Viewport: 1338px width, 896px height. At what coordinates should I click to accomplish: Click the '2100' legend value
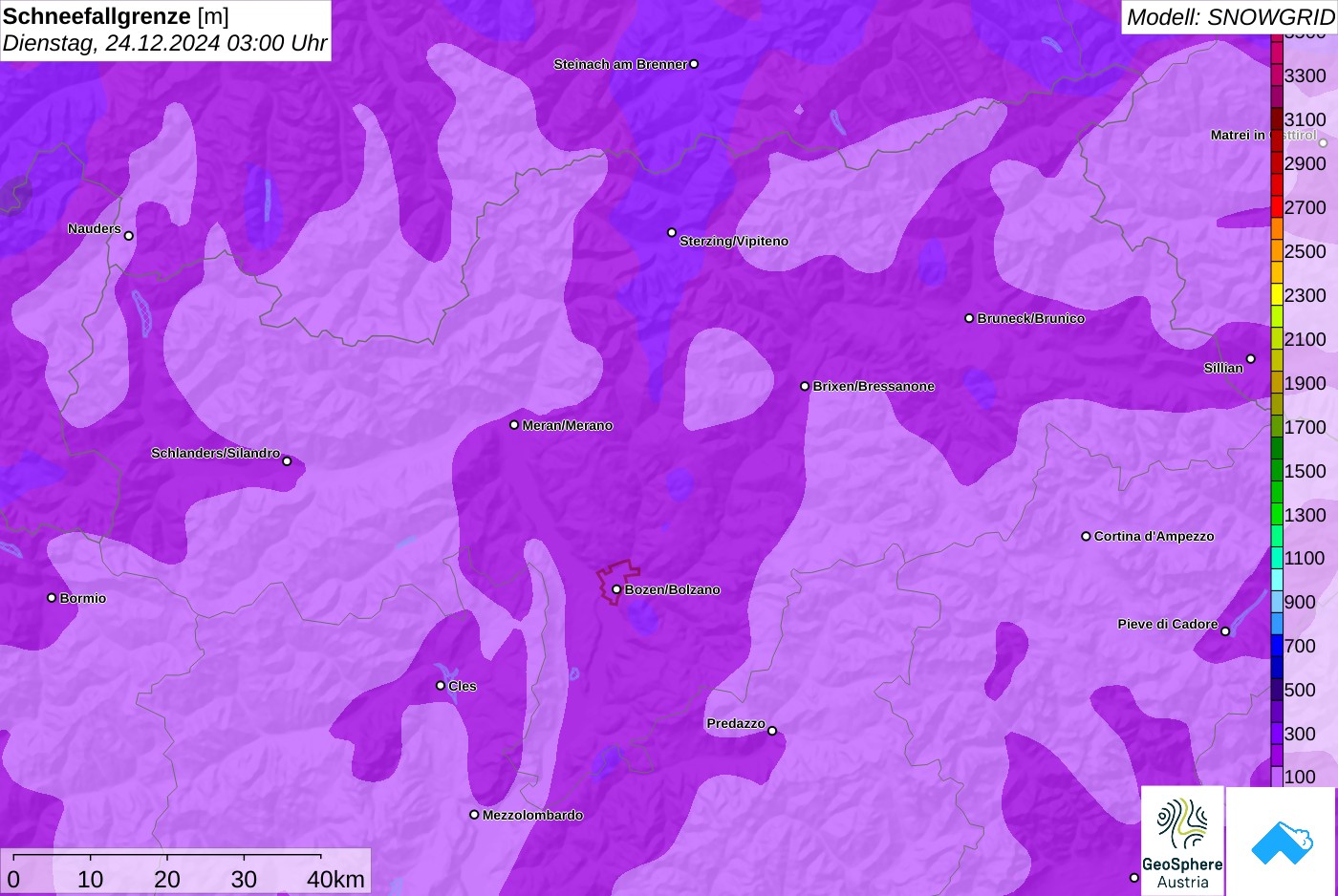tap(1305, 339)
